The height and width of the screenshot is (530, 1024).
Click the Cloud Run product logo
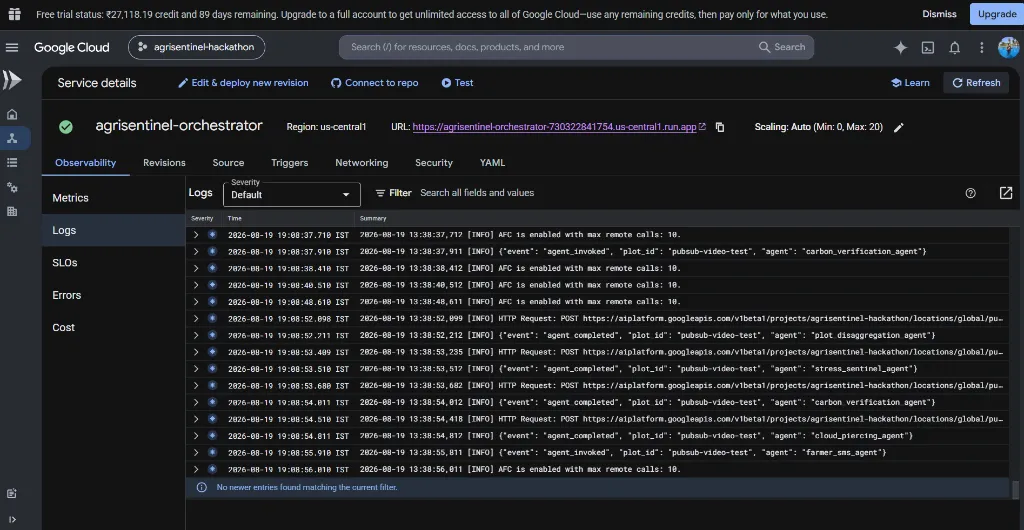(x=12, y=80)
